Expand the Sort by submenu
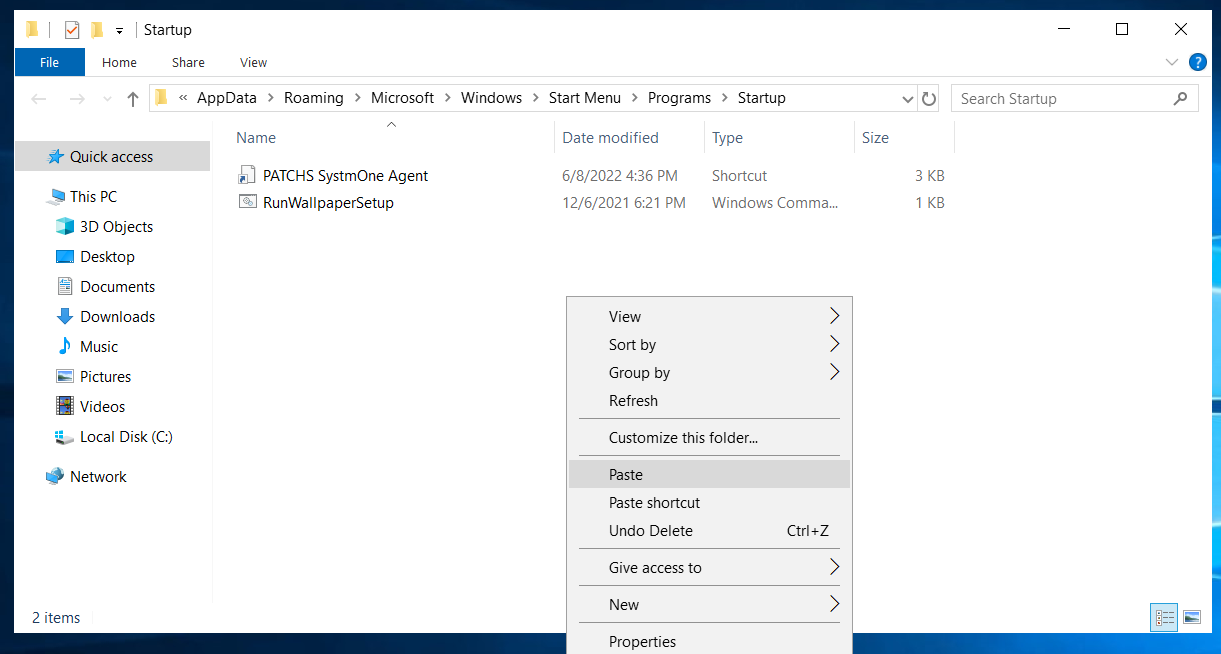The width and height of the screenshot is (1221, 654). click(632, 344)
